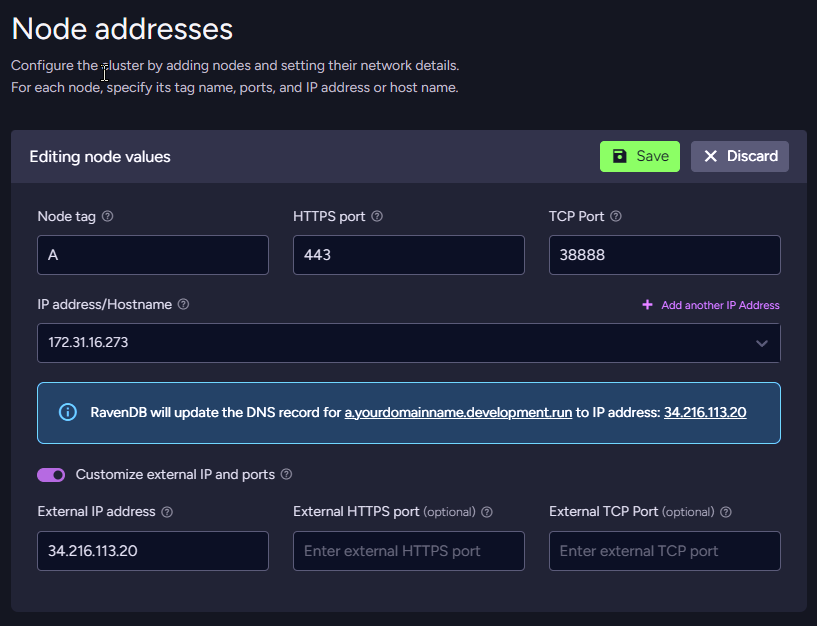Click the help icon beside External TCP Port
Screen dimensions: 817x626
click(x=726, y=512)
